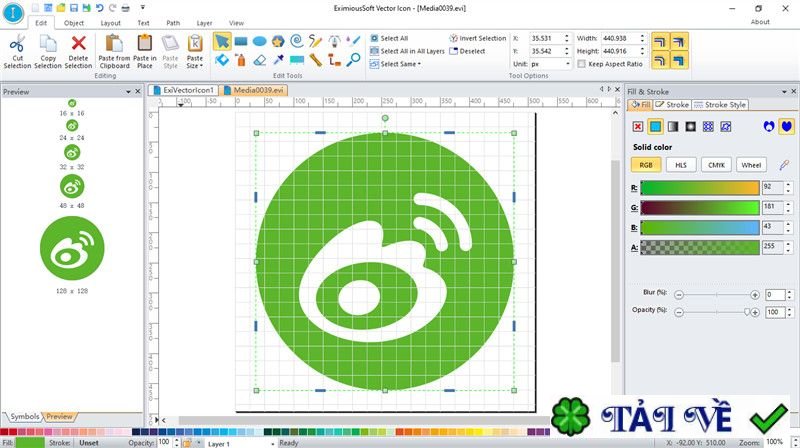Viewport: 800px width, 448px height.
Task: Click the eyedropper next to Wheel button
Action: [x=784, y=165]
